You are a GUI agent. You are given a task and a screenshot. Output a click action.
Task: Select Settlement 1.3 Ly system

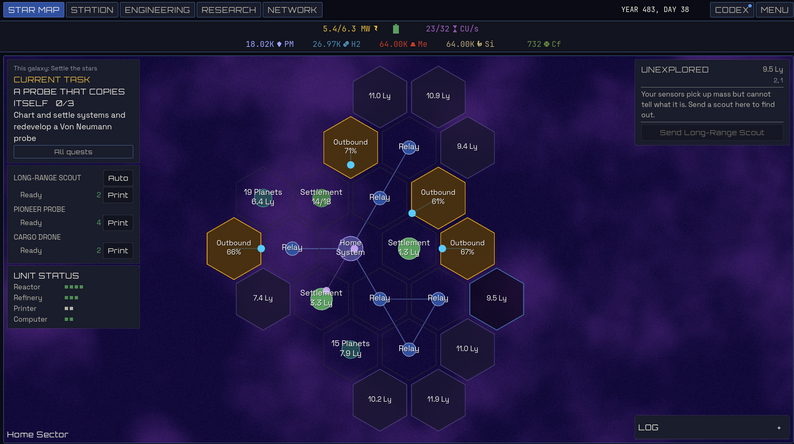click(409, 248)
